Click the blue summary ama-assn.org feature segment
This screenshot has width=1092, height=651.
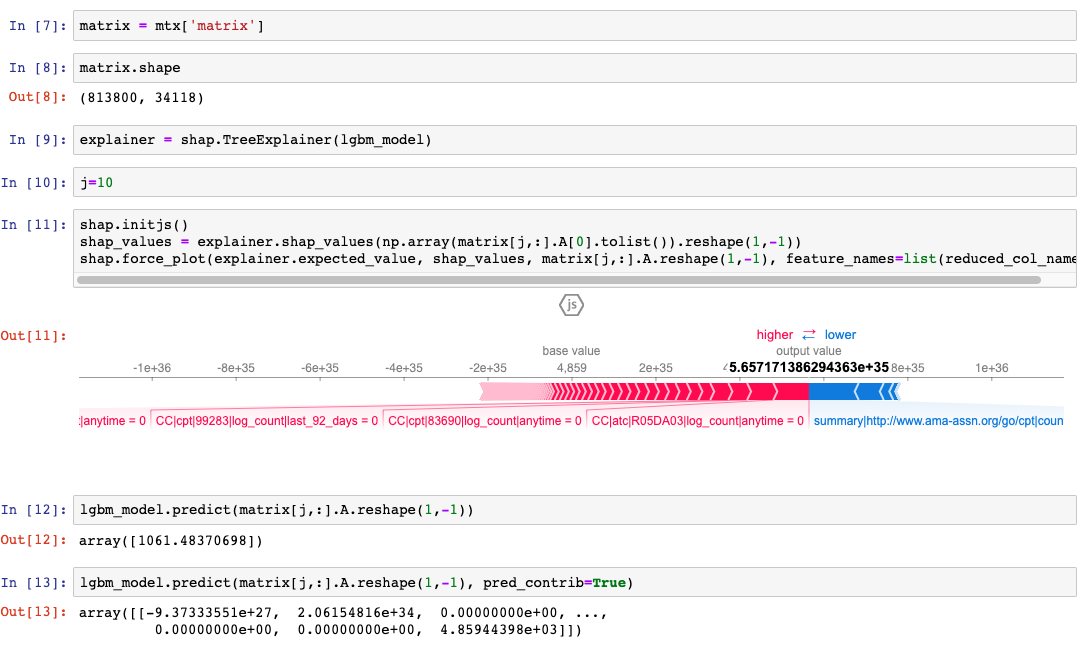point(938,420)
